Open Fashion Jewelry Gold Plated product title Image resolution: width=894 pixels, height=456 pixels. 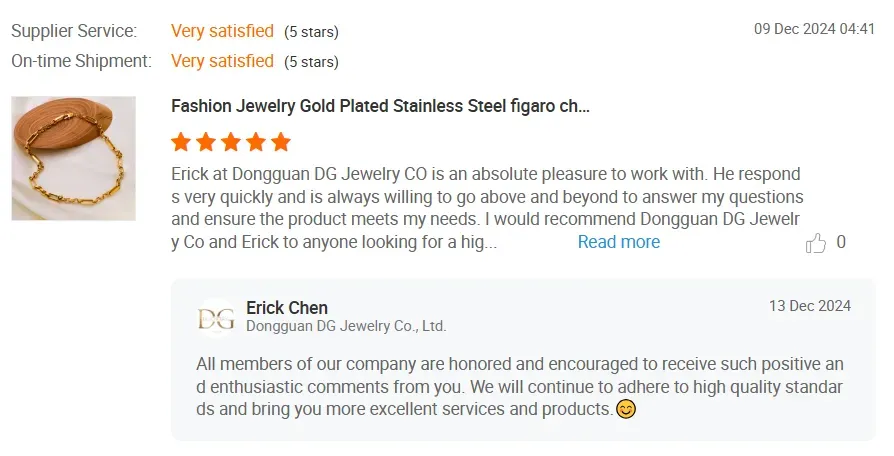(x=380, y=106)
